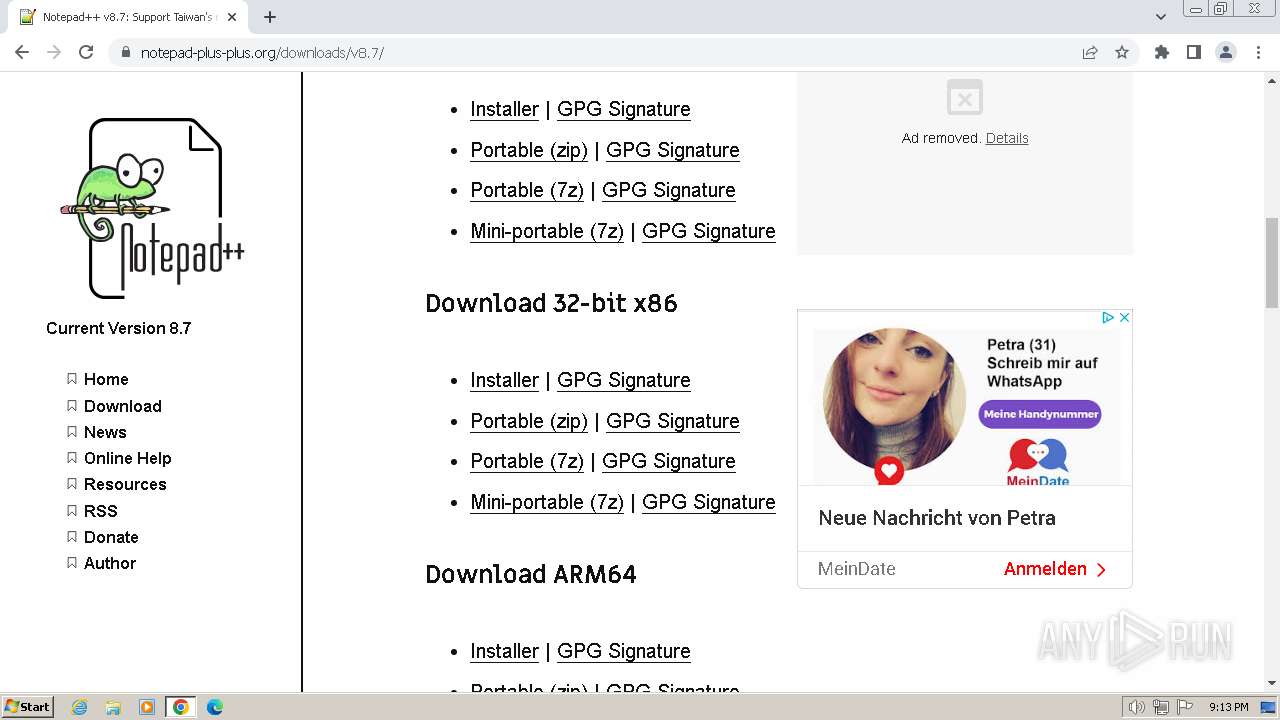Viewport: 1280px width, 720px height.
Task: Click the Meine Handynummer ad button
Action: click(1040, 414)
